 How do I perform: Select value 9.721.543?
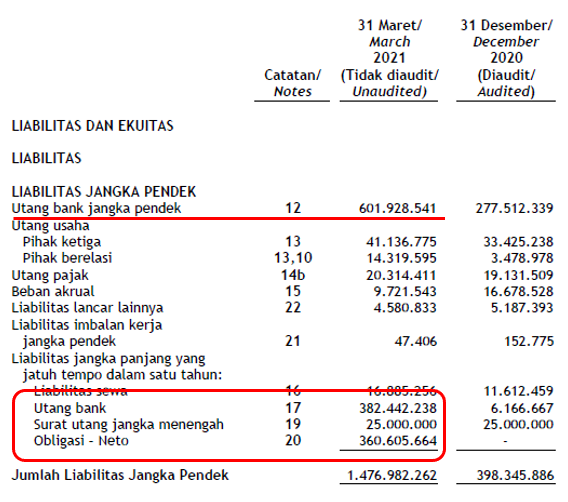(x=405, y=291)
